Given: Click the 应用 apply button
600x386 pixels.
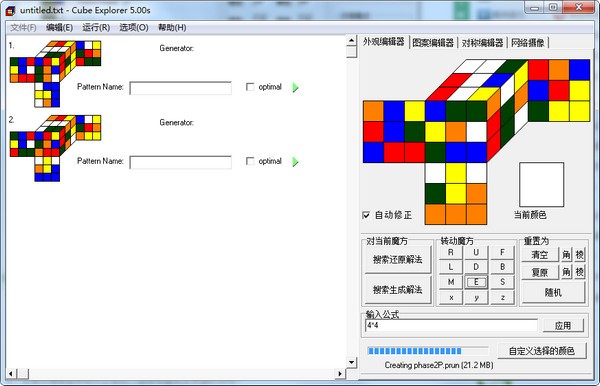Looking at the screenshot, I should [563, 326].
